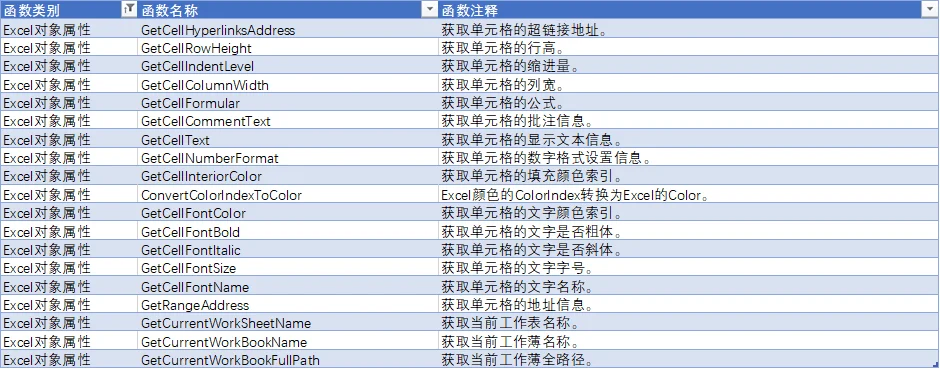Click the comment 获取单元格的文字颜色索引。
This screenshot has height=369, width=940.
[x=531, y=213]
